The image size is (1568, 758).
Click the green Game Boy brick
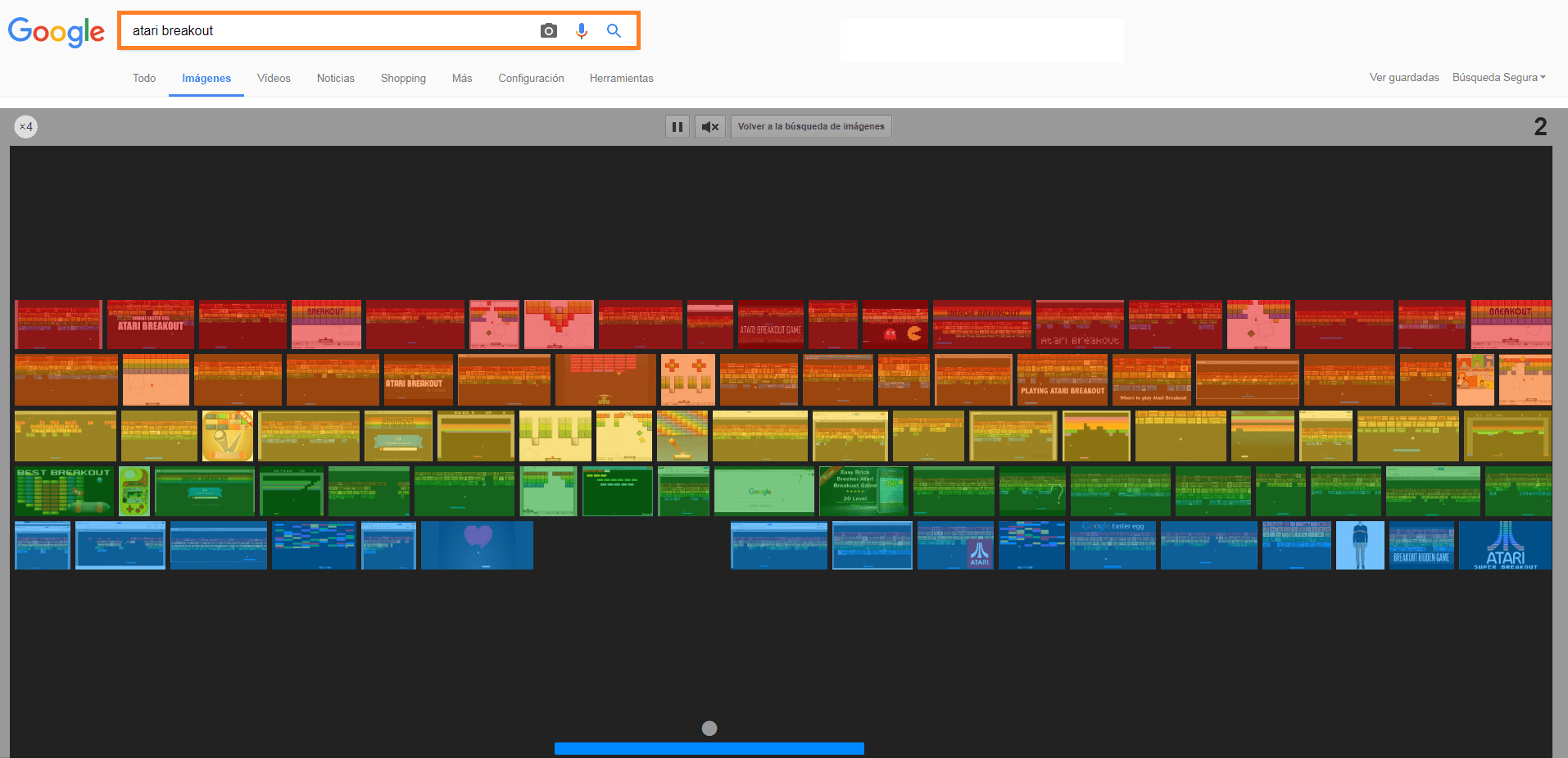134,491
